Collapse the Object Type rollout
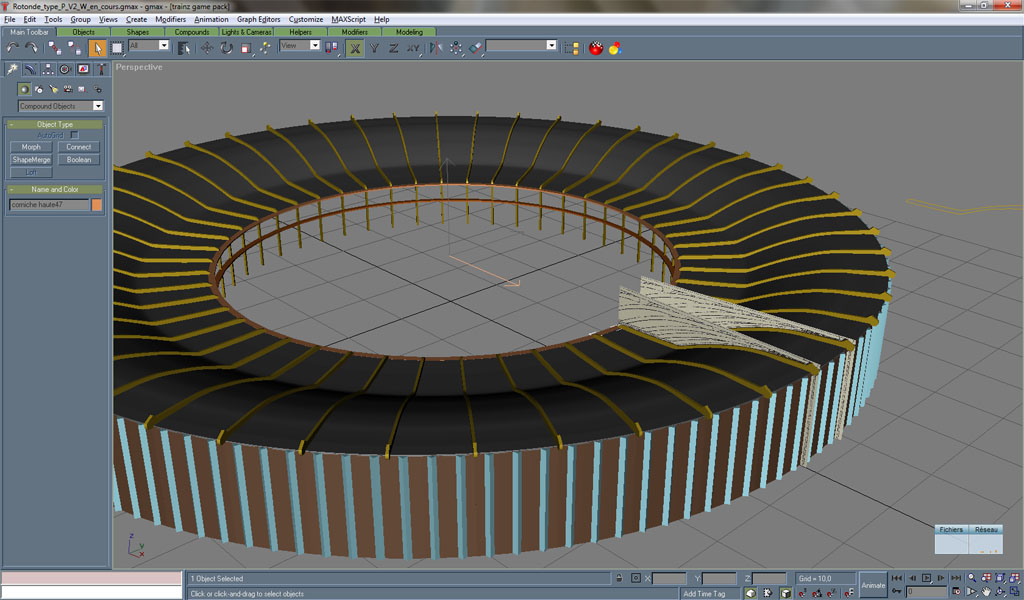Viewport: 1024px width, 600px height. [x=55, y=124]
